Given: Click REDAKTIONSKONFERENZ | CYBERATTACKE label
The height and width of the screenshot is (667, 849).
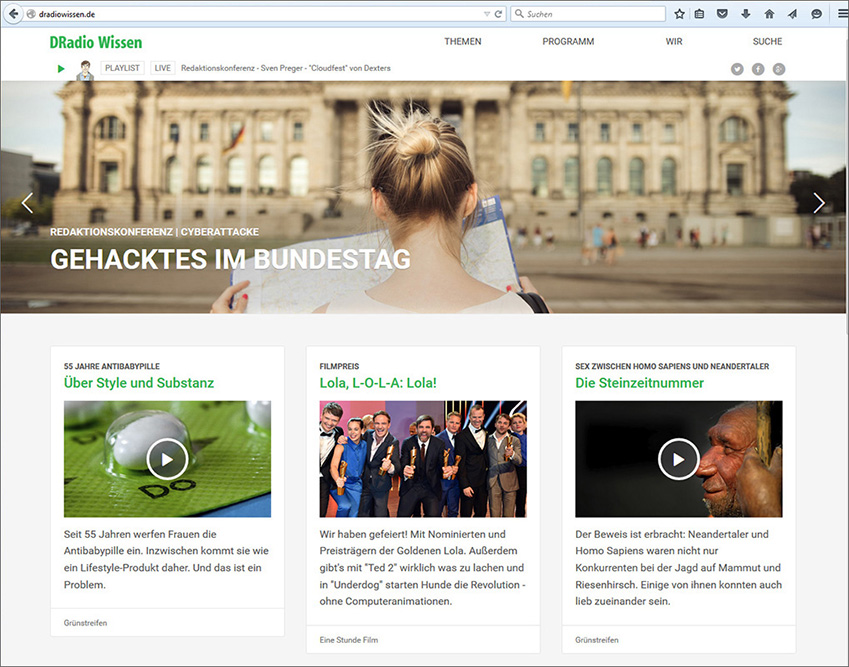Looking at the screenshot, I should pos(154,232).
